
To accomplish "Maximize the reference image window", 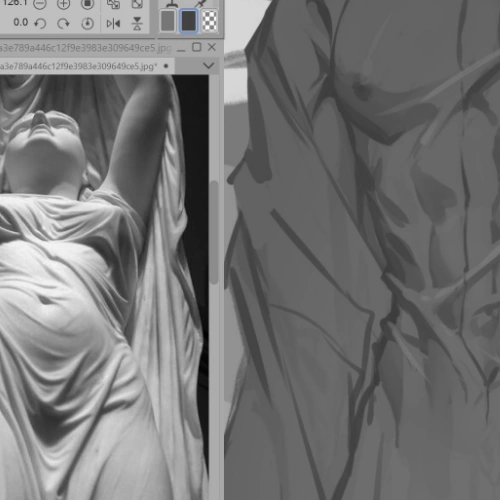I will 197,47.
